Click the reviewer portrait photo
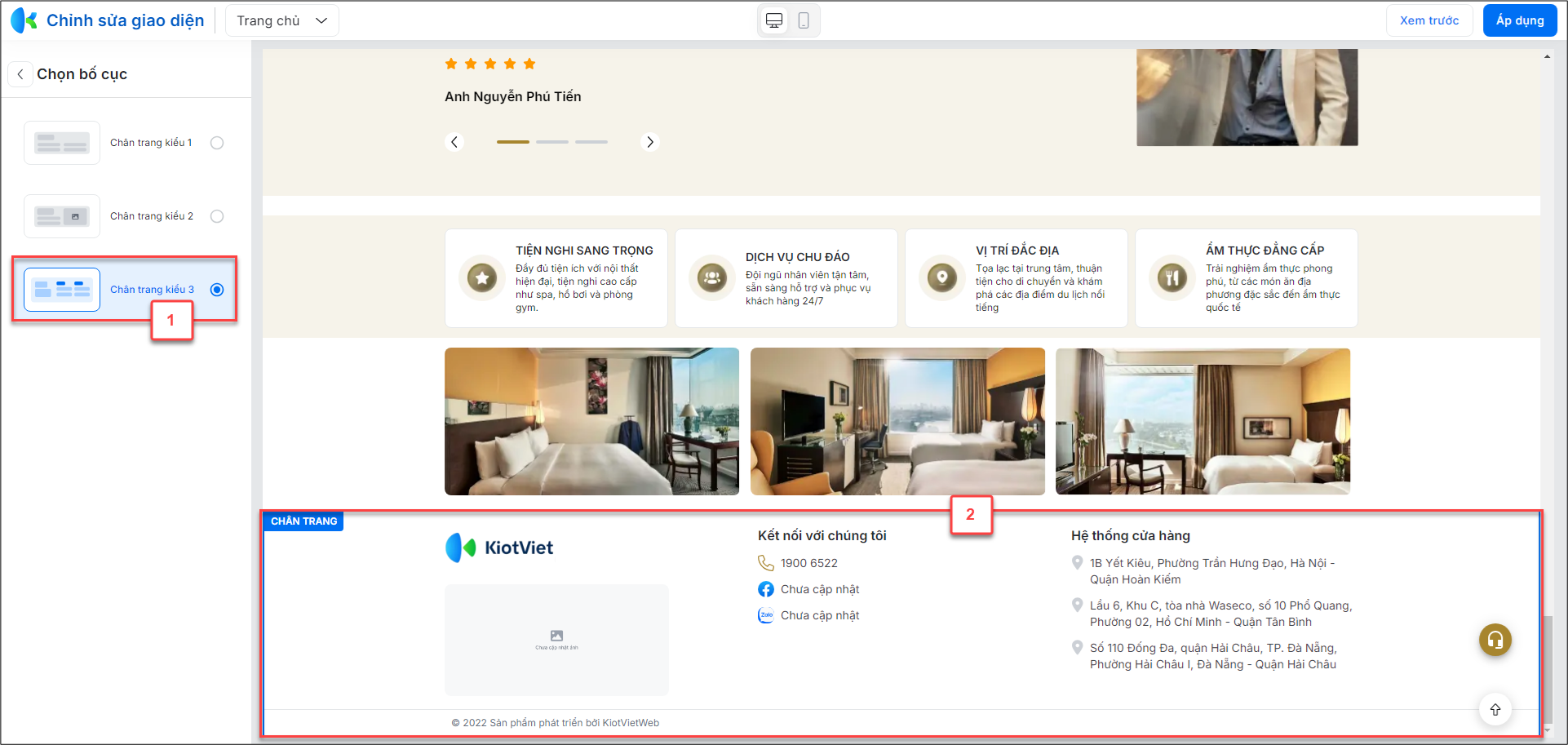1568x745 pixels. point(1247,97)
